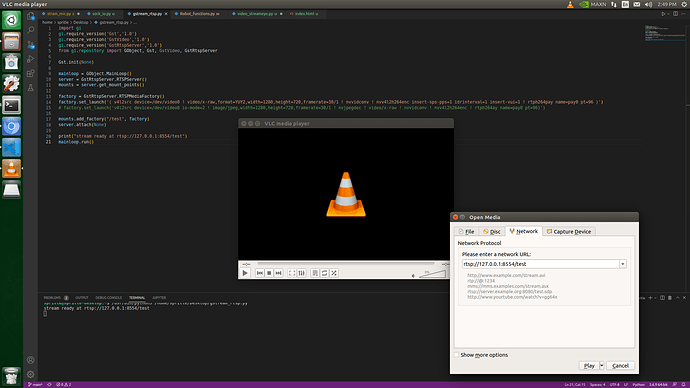Click errors and warnings count in status bar
The height and width of the screenshot is (388, 690).
(x=64, y=384)
